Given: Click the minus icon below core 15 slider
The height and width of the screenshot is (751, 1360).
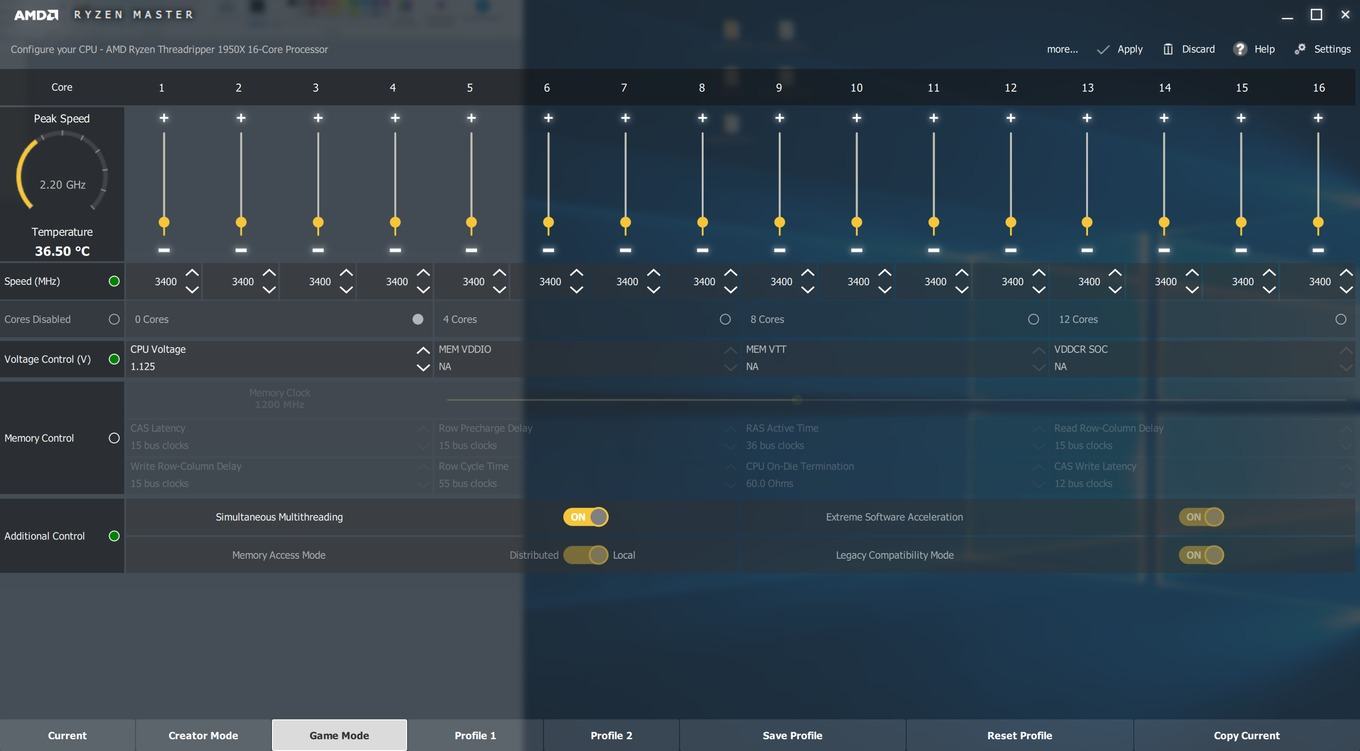Looking at the screenshot, I should pyautogui.click(x=1241, y=250).
